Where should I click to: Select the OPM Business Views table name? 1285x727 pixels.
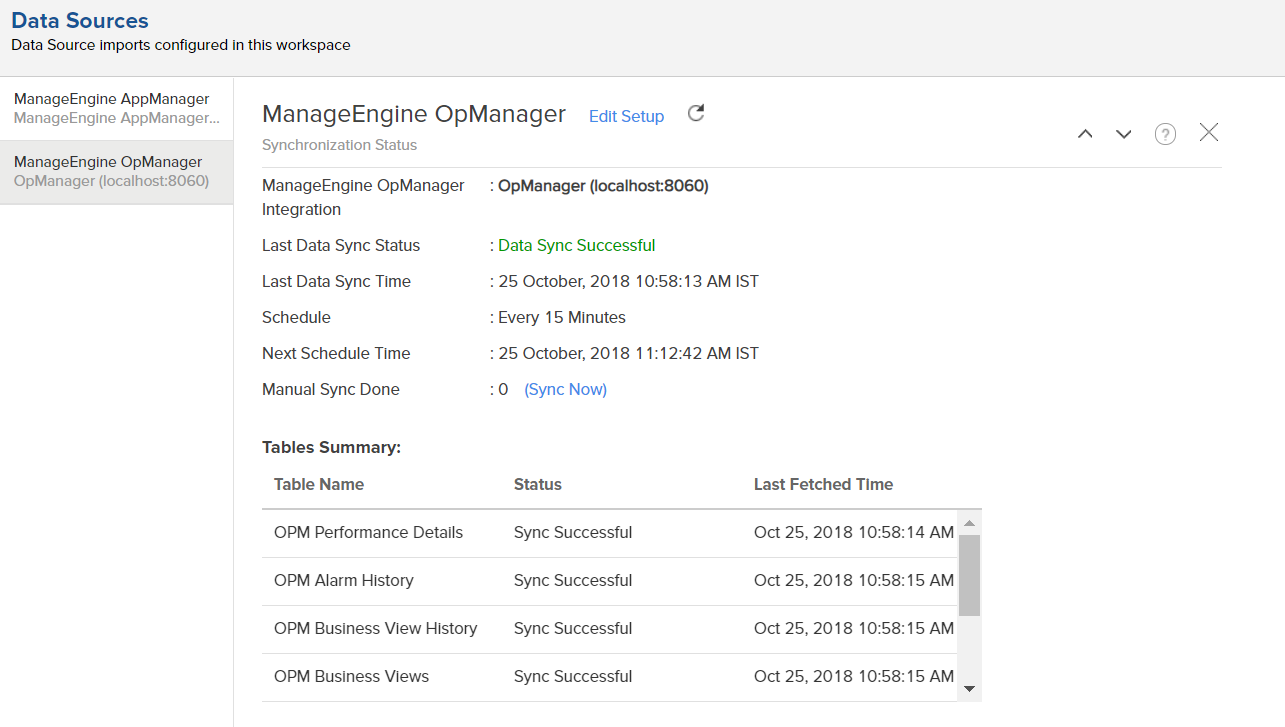point(351,676)
